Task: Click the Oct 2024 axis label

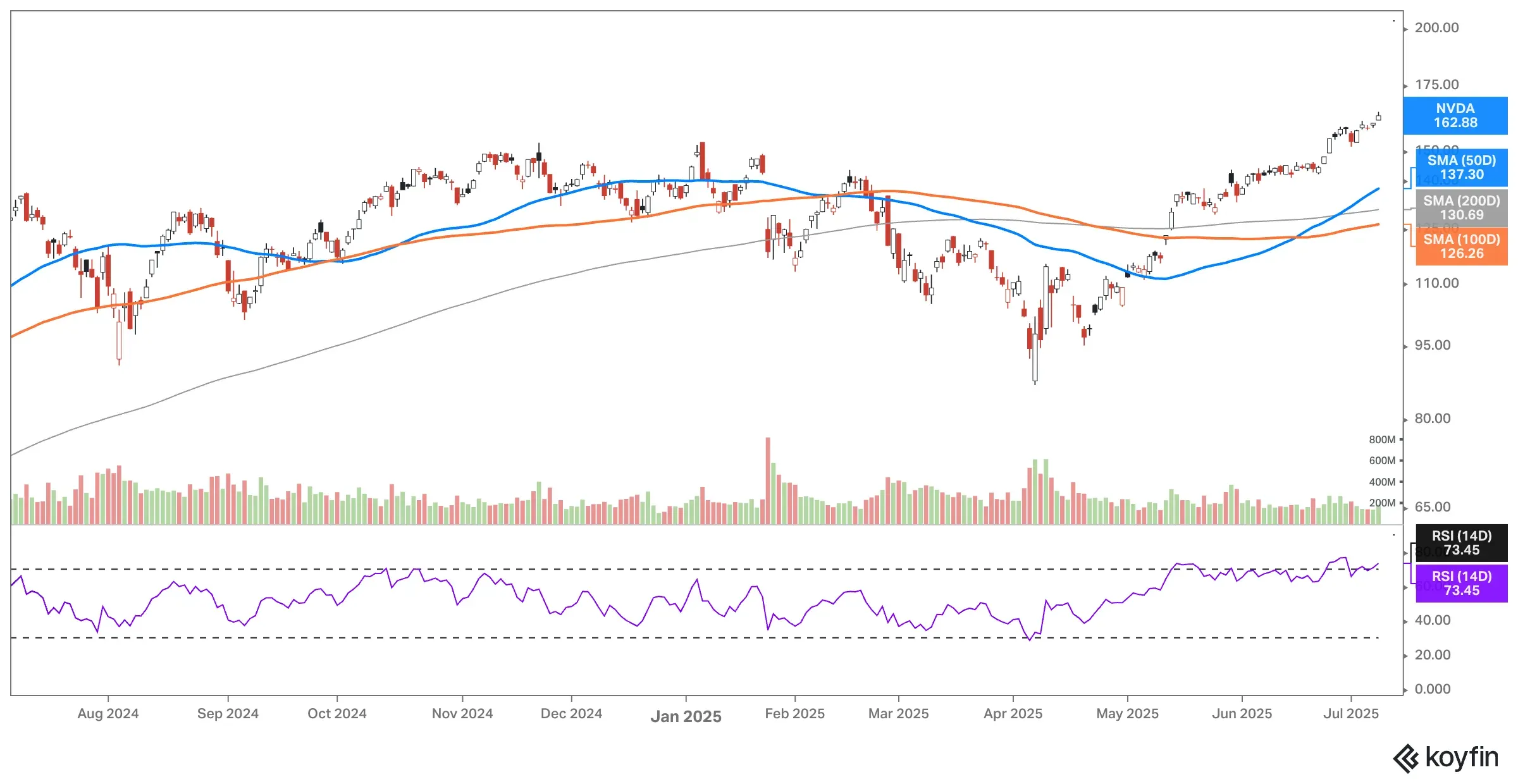Action: [x=337, y=714]
